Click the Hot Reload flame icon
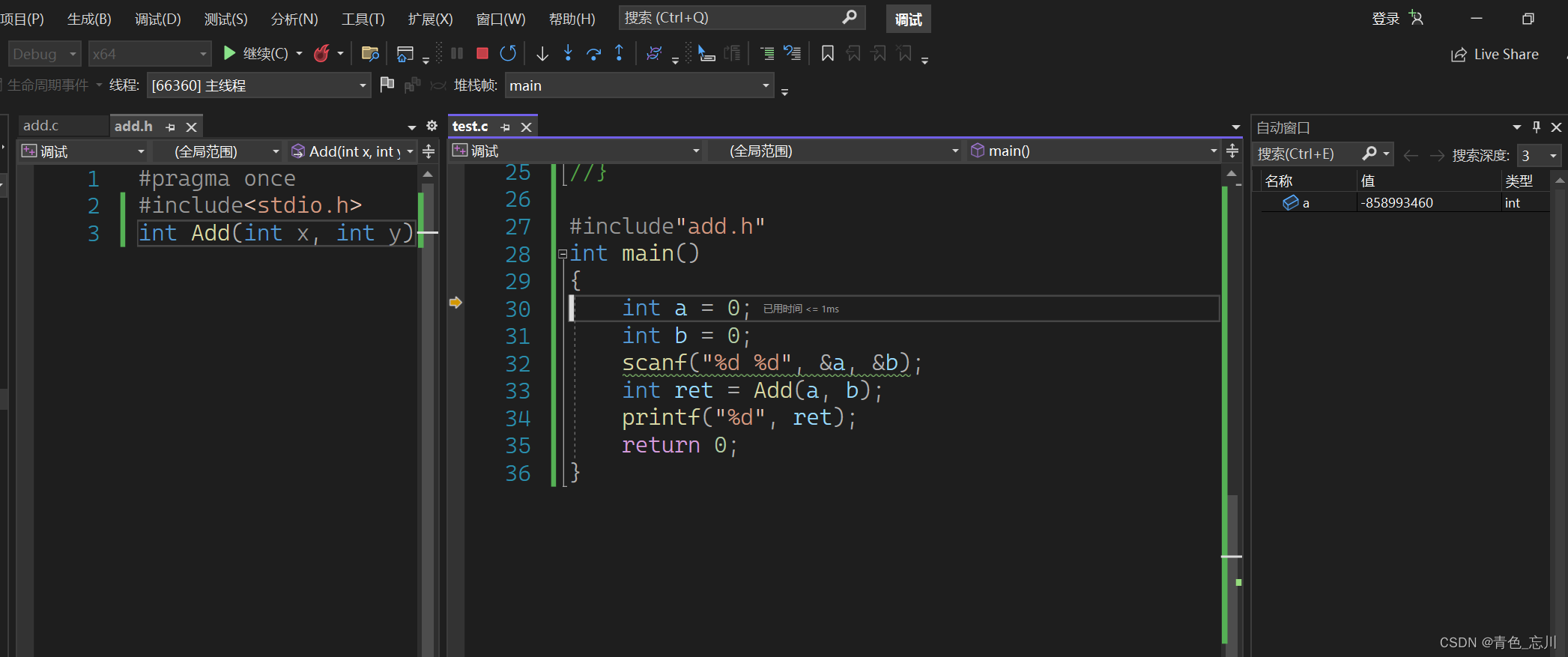Image resolution: width=1568 pixels, height=657 pixels. tap(321, 53)
